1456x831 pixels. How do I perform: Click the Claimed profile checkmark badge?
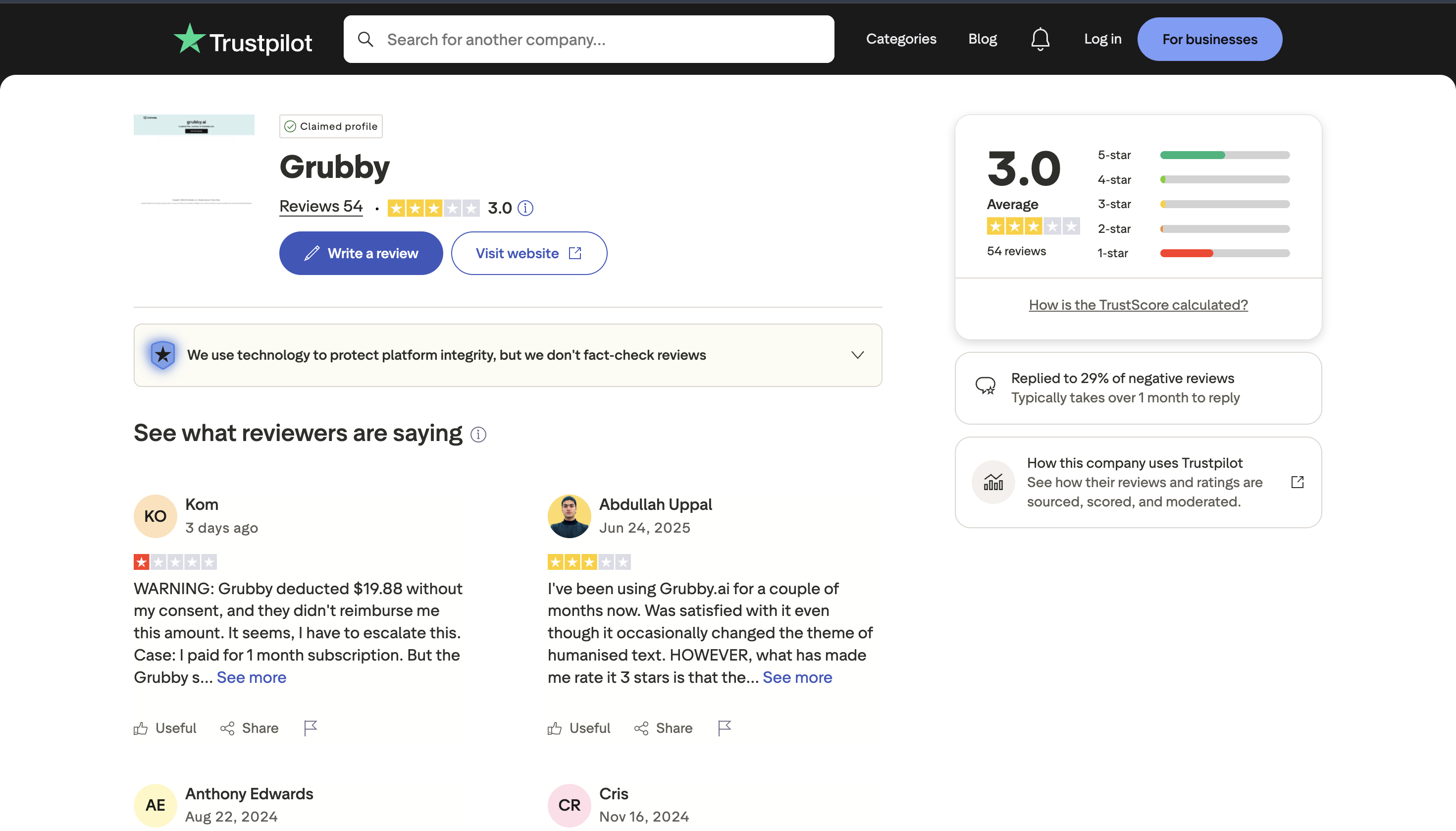coord(290,126)
